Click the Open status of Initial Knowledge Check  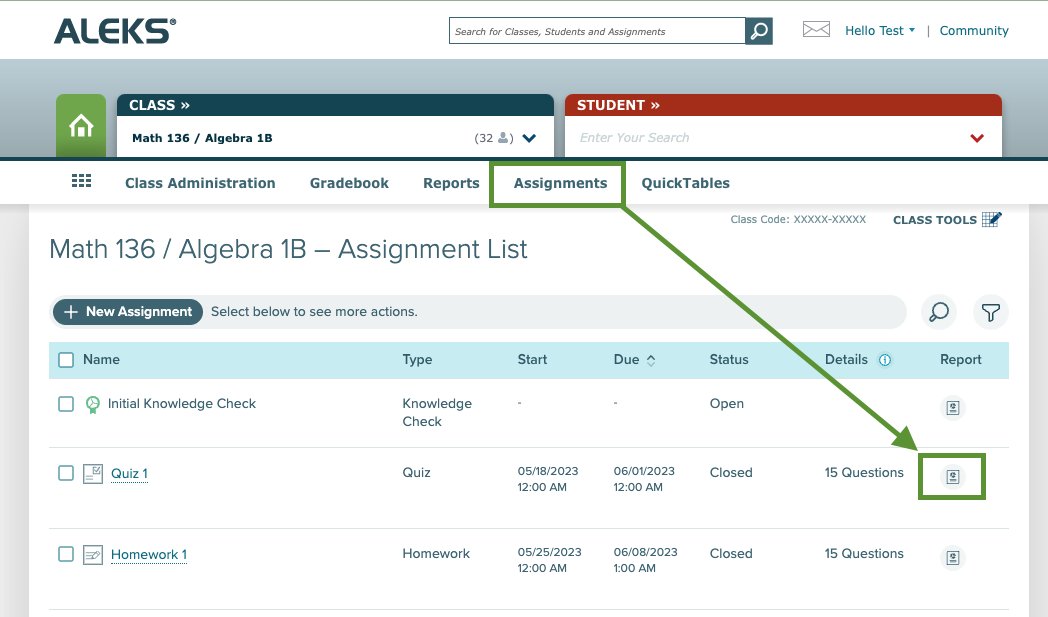727,404
